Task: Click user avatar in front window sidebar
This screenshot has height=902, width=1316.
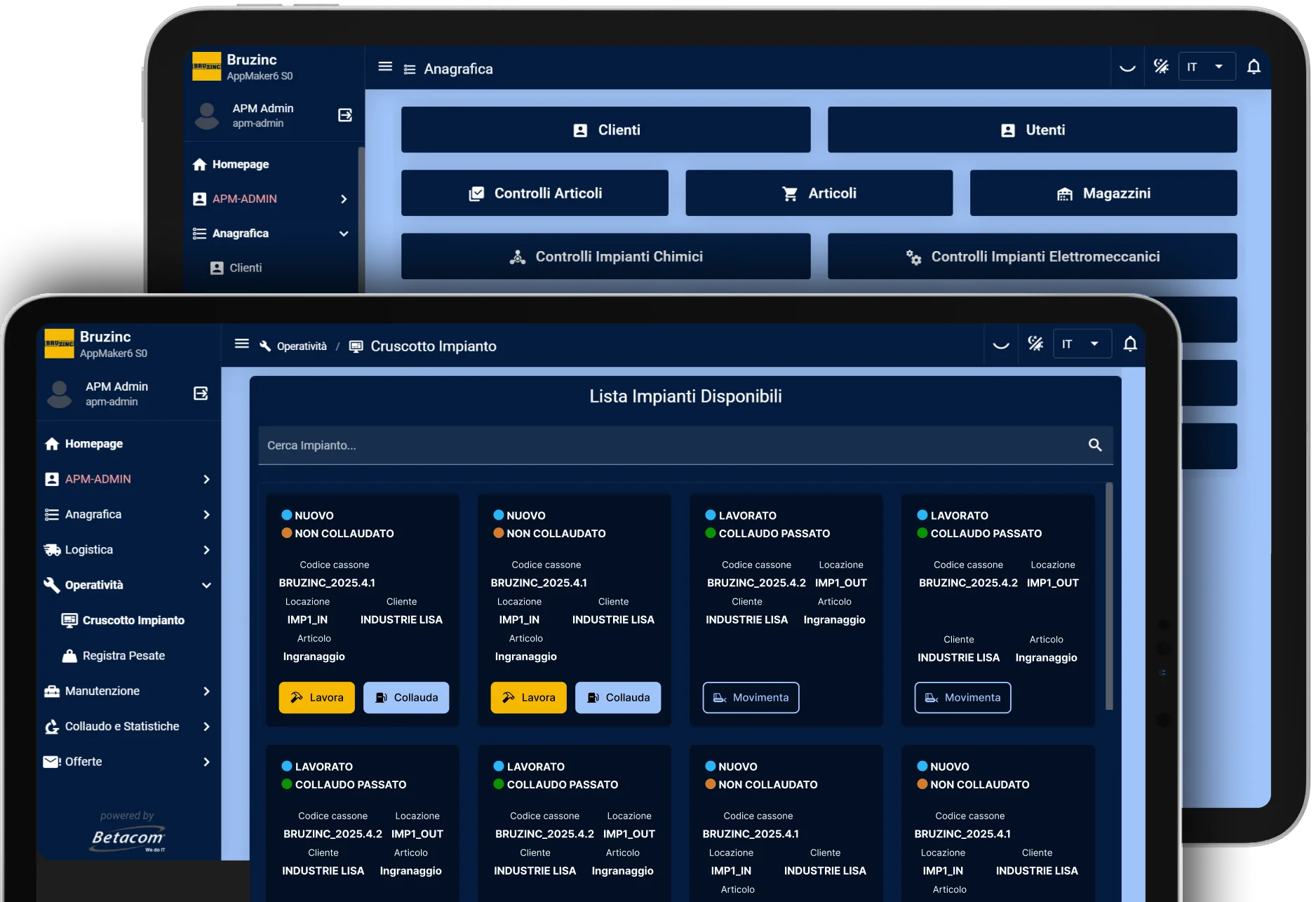Action: point(60,393)
